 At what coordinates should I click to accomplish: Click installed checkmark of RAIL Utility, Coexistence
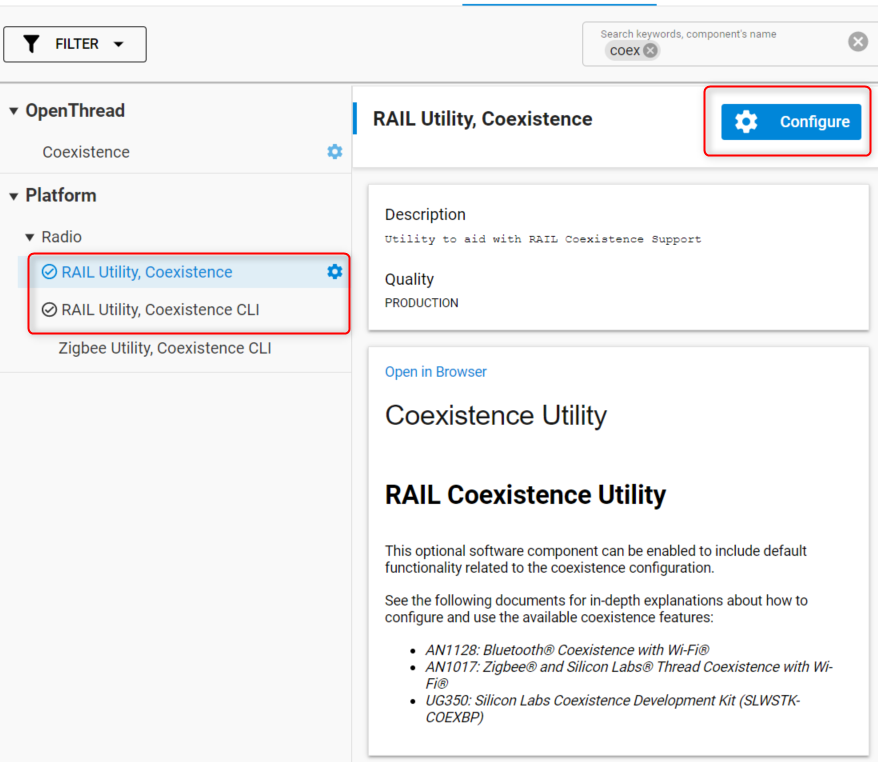[49, 272]
